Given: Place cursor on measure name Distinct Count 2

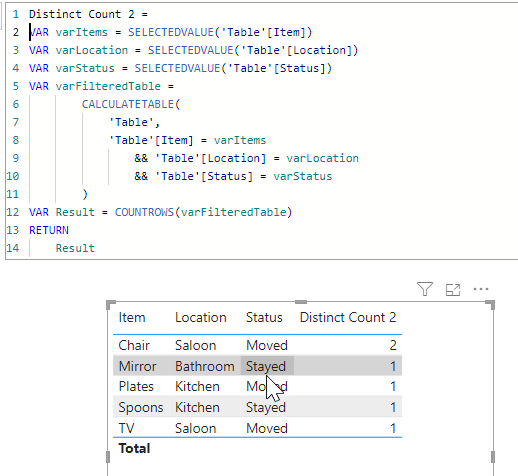Looking at the screenshot, I should pyautogui.click(x=82, y=14).
